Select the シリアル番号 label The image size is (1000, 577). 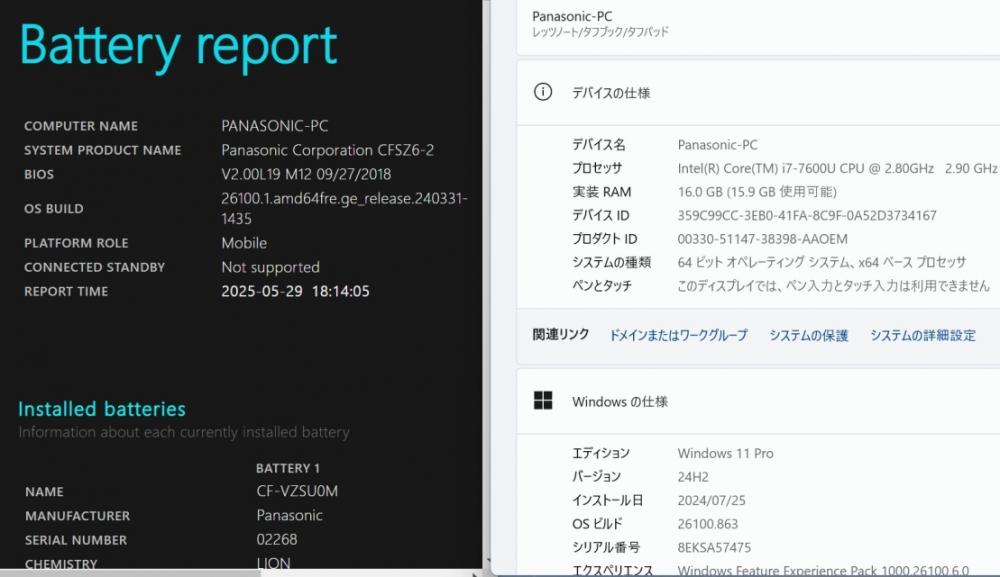(606, 548)
